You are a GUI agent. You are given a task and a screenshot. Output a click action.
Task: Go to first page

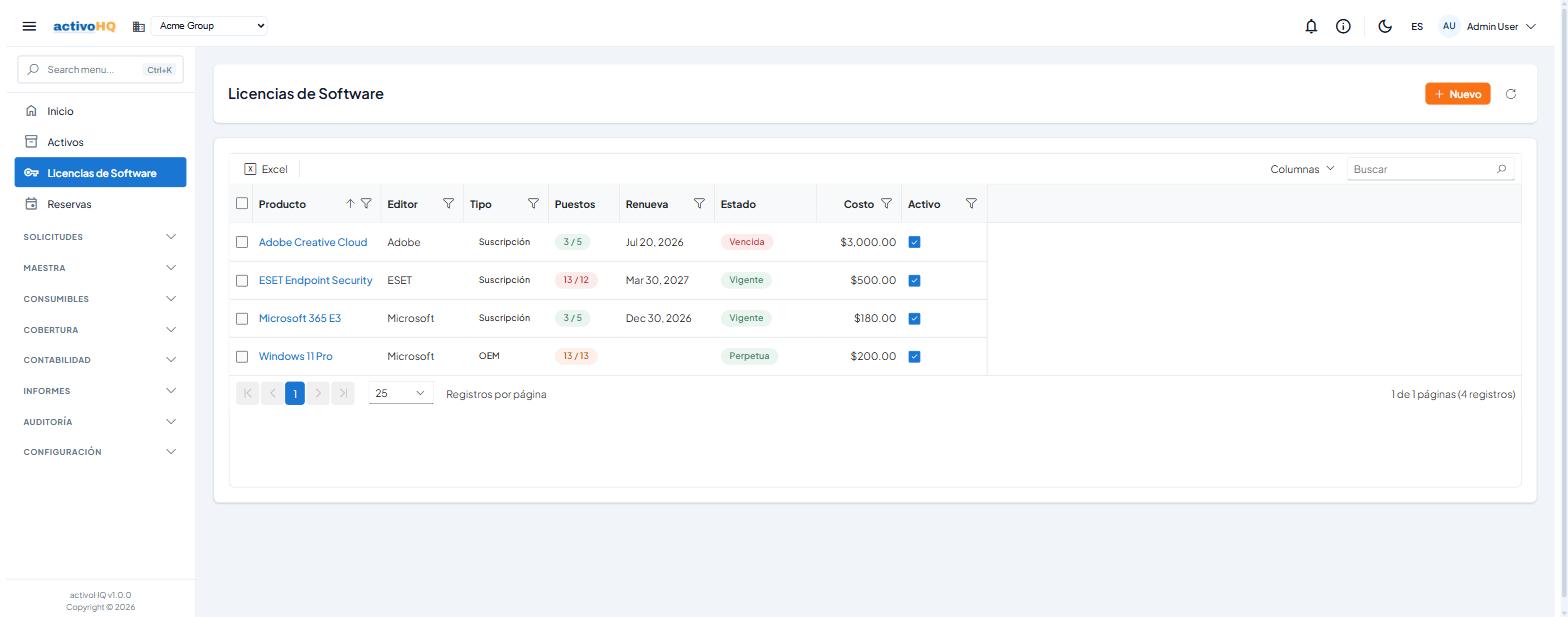click(x=248, y=393)
